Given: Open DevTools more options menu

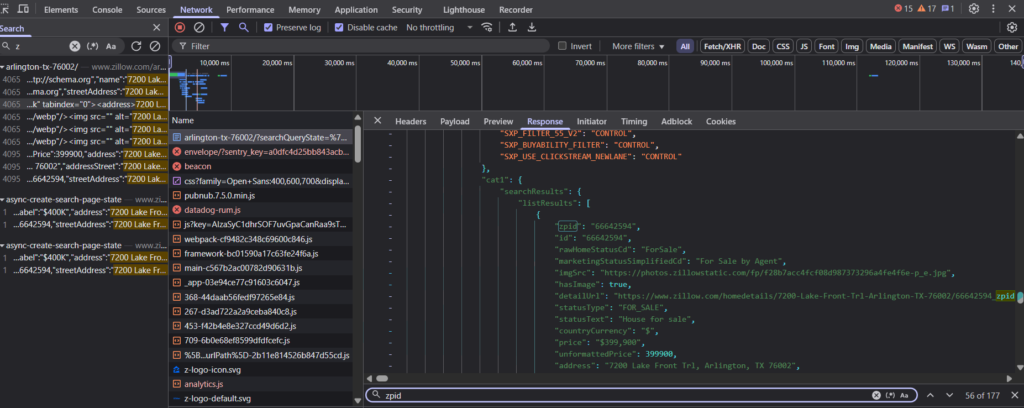Looking at the screenshot, I should click(995, 9).
